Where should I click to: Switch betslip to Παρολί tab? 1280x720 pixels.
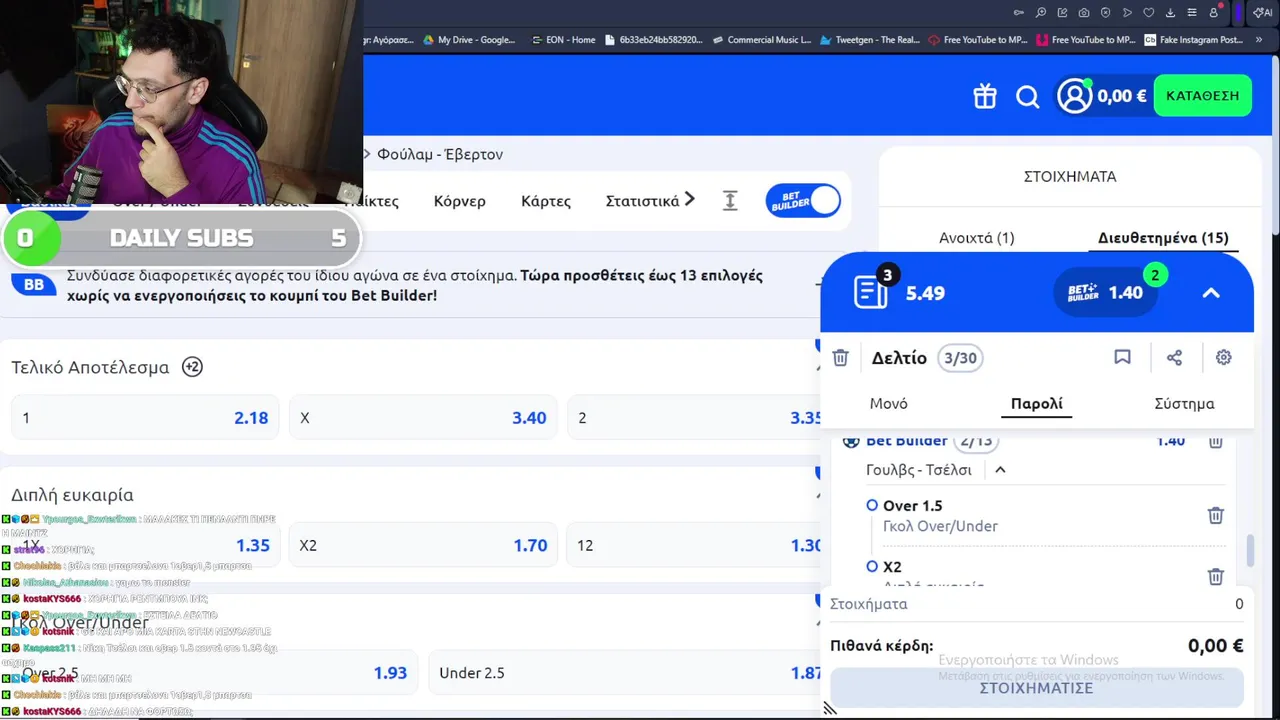coord(1037,404)
